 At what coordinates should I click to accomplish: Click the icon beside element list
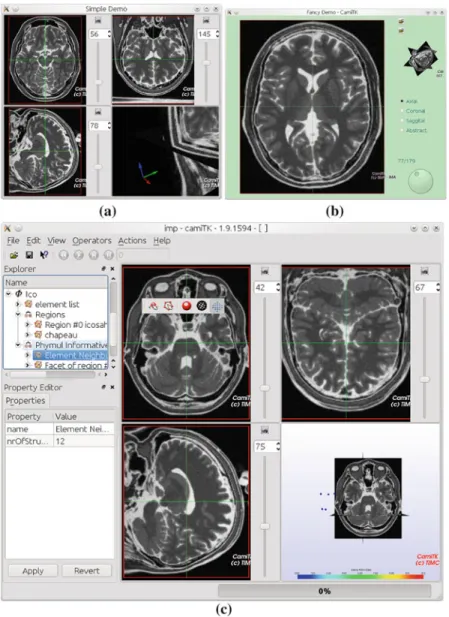(x=28, y=304)
